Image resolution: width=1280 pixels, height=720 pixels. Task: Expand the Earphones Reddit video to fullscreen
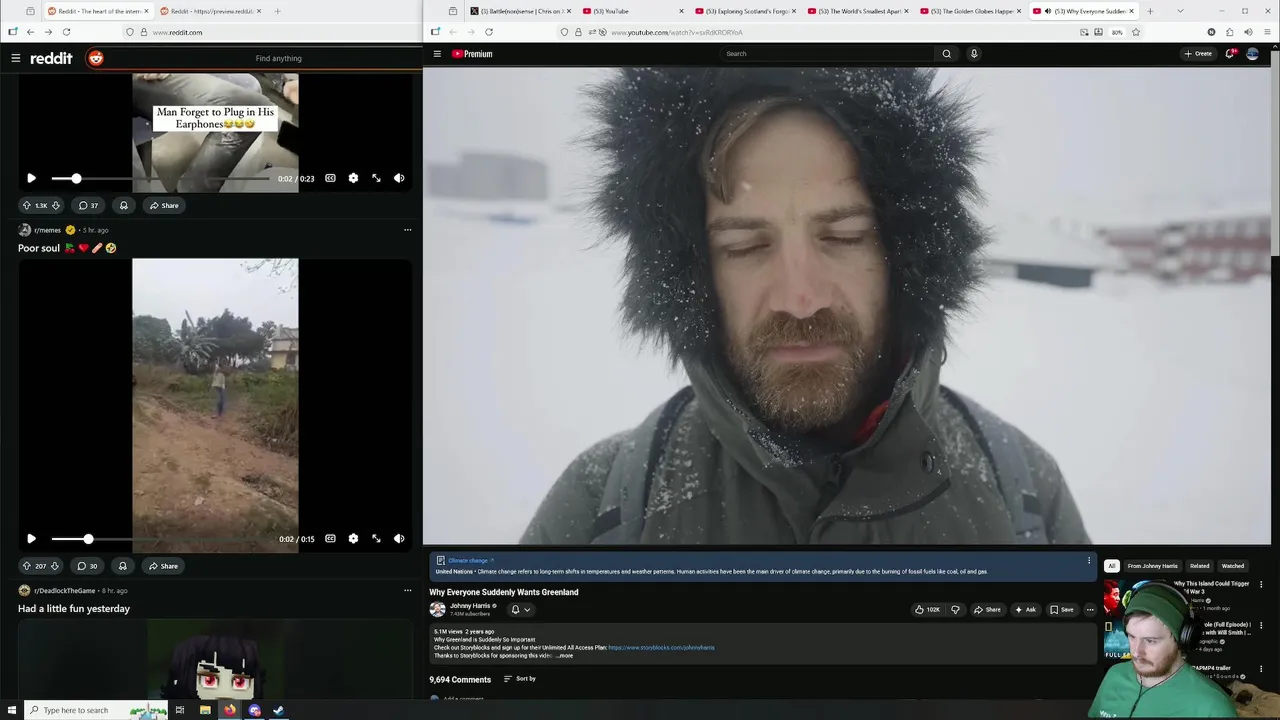pos(376,178)
